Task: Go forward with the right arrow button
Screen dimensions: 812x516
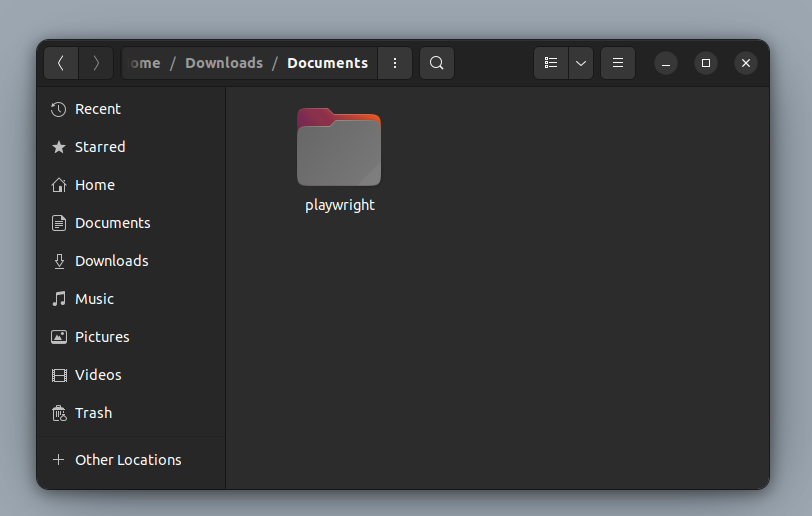Action: point(96,63)
